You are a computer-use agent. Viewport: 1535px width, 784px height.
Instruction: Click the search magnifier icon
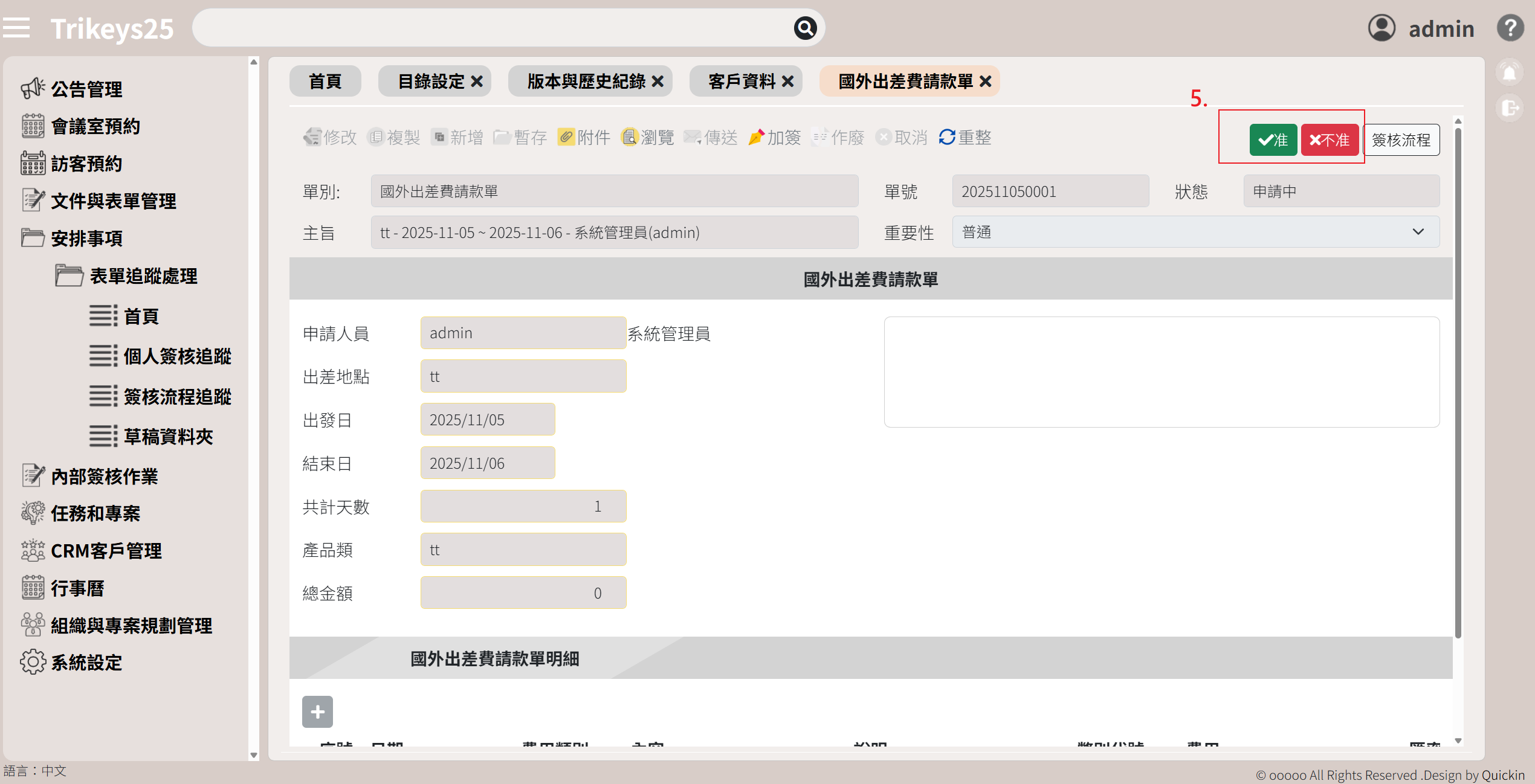805,28
